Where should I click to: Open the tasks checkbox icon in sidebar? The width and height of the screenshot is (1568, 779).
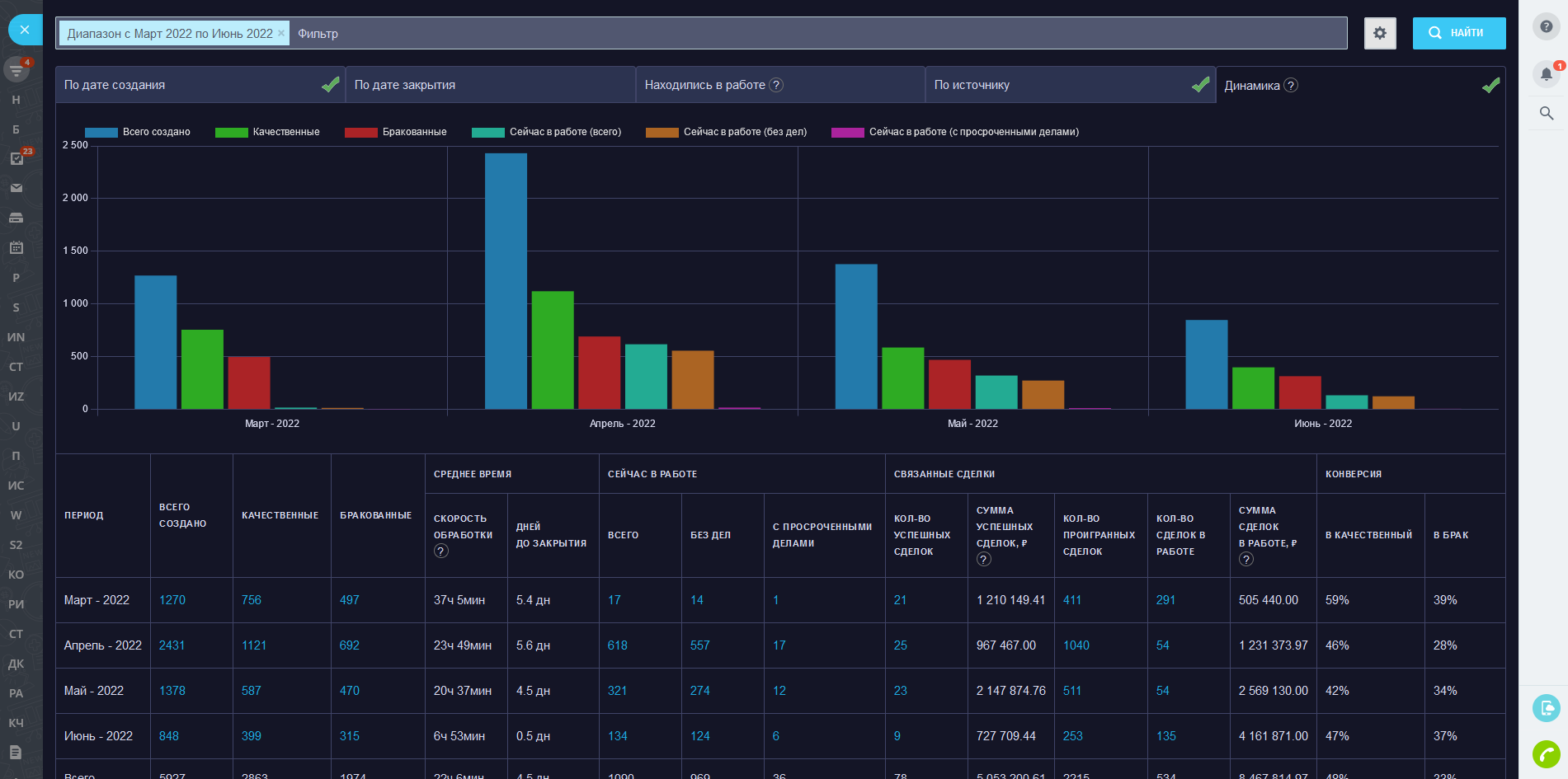tap(16, 158)
